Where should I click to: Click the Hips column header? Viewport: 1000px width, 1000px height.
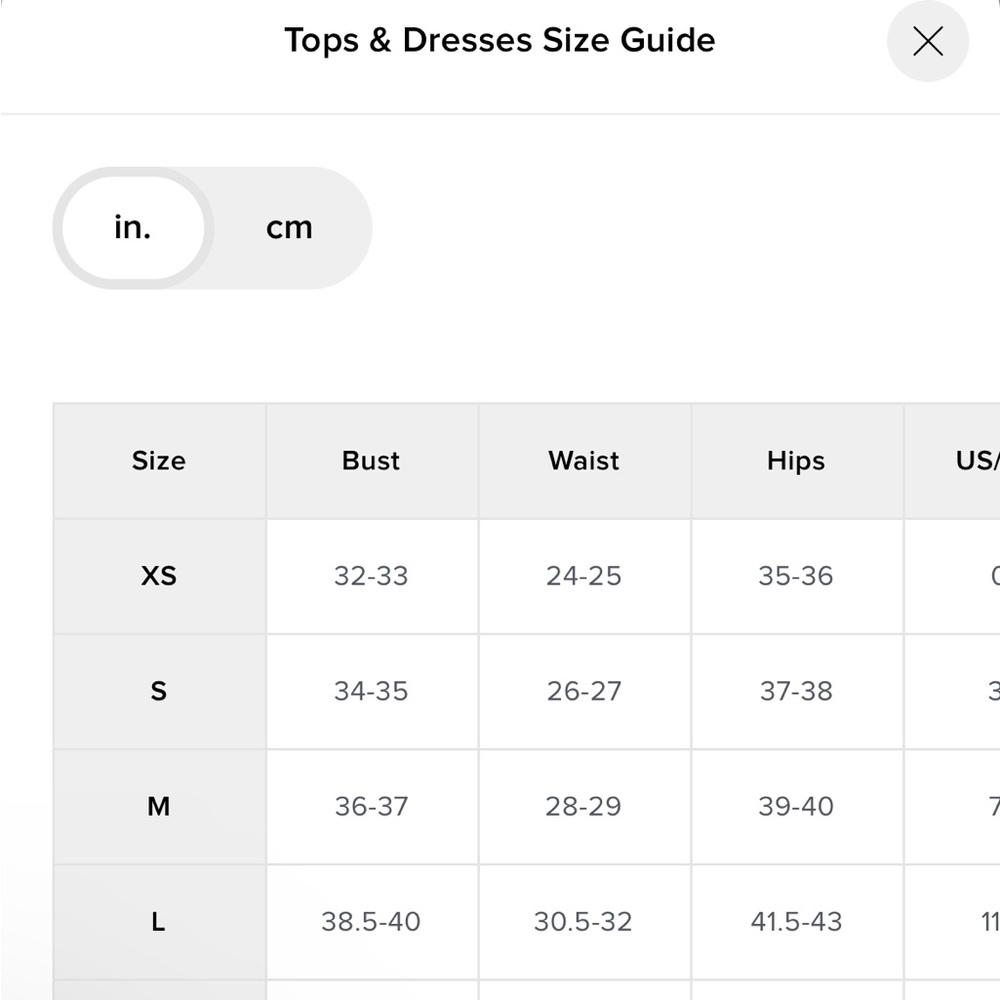click(796, 460)
